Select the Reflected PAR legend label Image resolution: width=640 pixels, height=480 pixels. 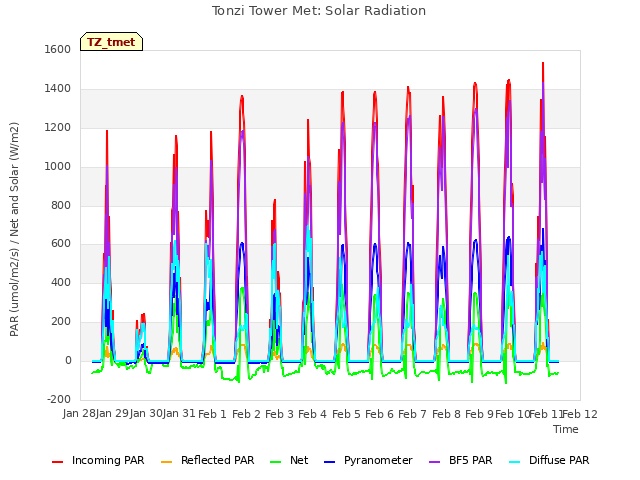click(x=218, y=460)
